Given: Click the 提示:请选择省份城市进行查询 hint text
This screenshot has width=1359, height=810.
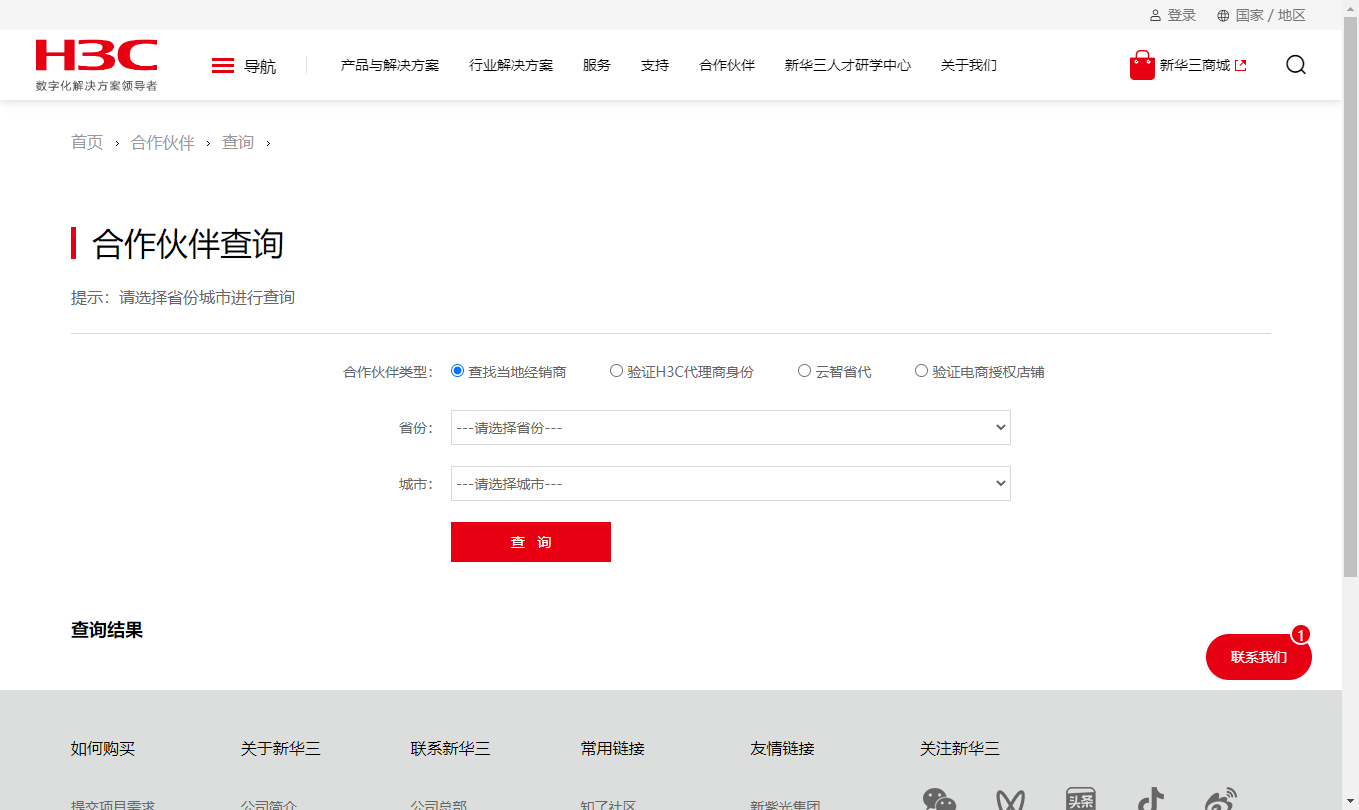Looking at the screenshot, I should click(183, 298).
